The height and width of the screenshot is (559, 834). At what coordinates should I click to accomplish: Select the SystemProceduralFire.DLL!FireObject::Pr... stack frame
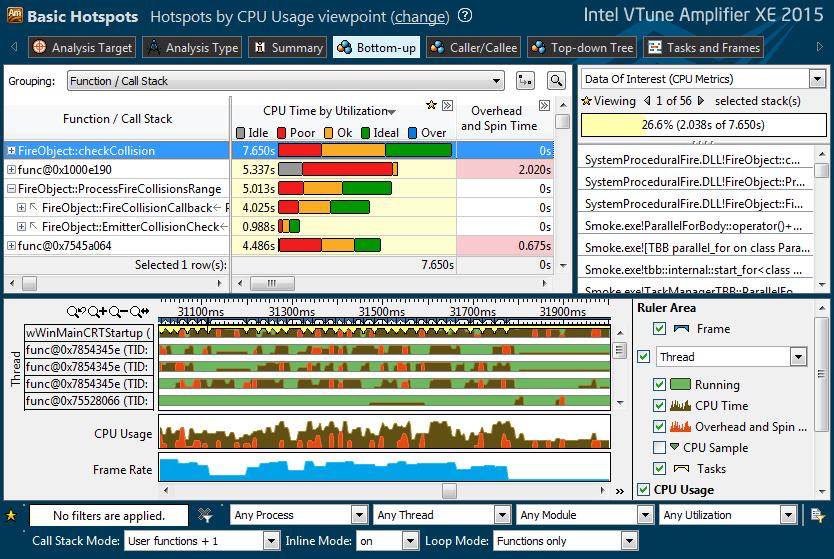695,182
